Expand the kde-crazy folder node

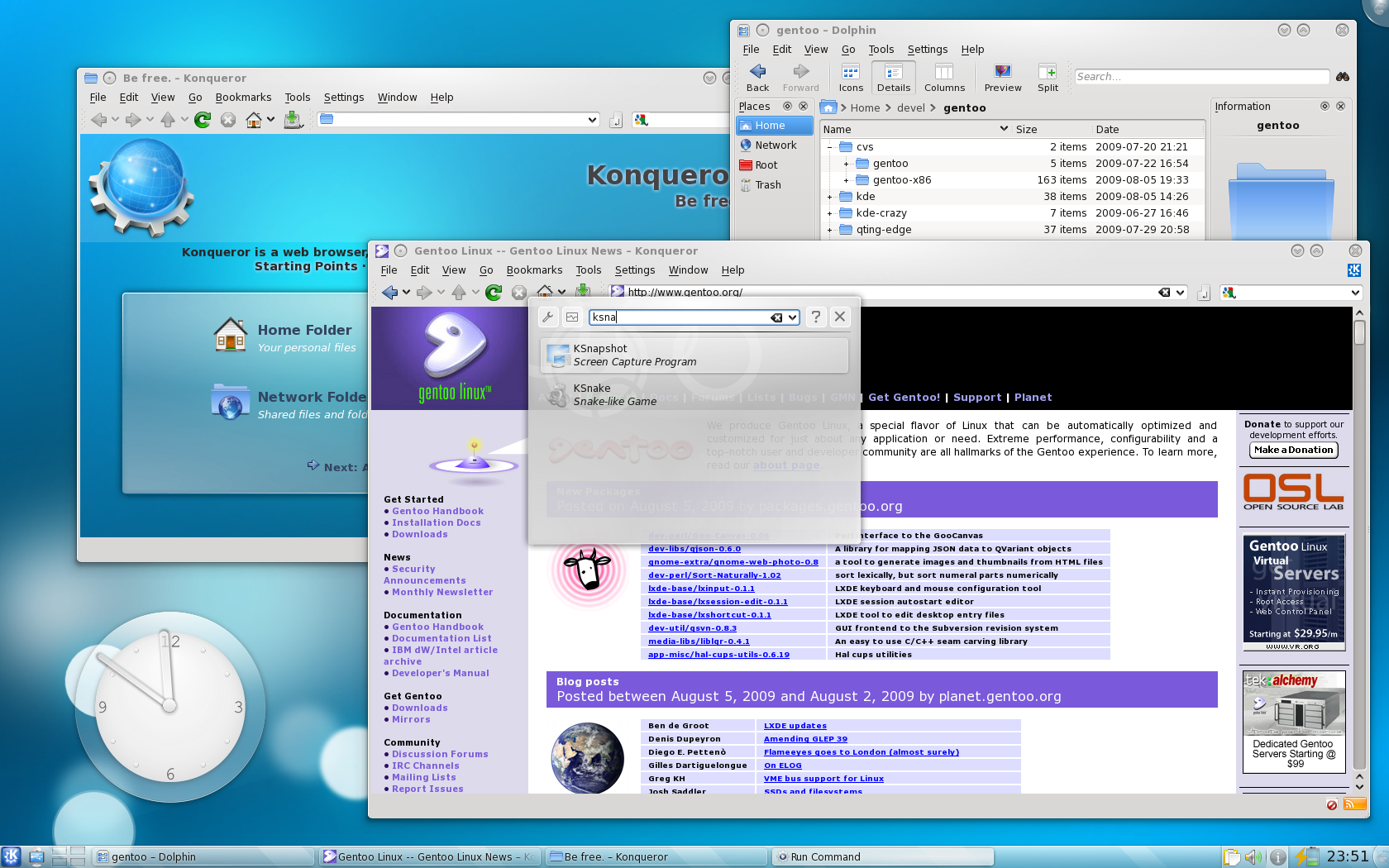(829, 213)
